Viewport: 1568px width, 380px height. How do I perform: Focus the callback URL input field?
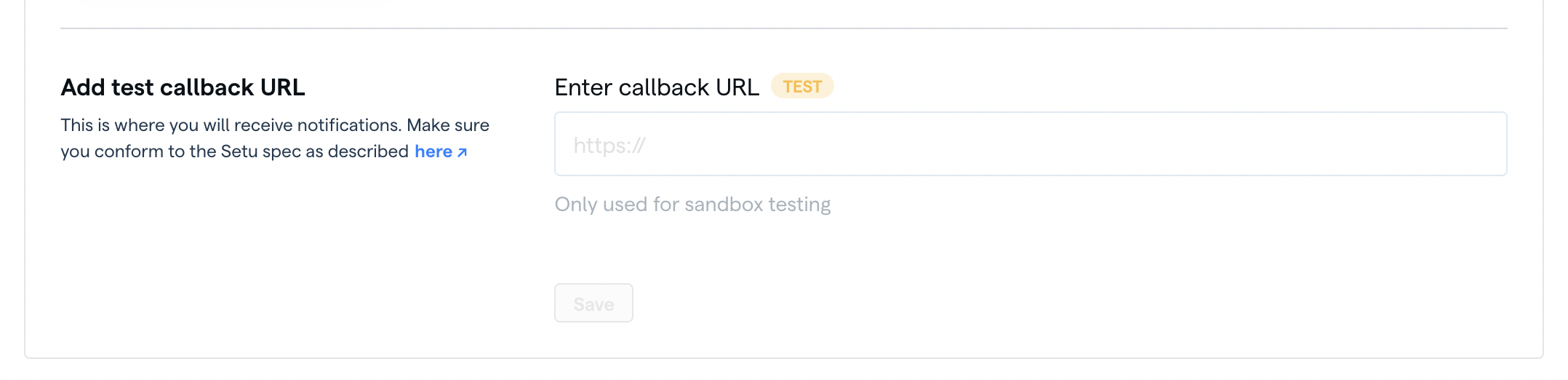pyautogui.click(x=1030, y=144)
